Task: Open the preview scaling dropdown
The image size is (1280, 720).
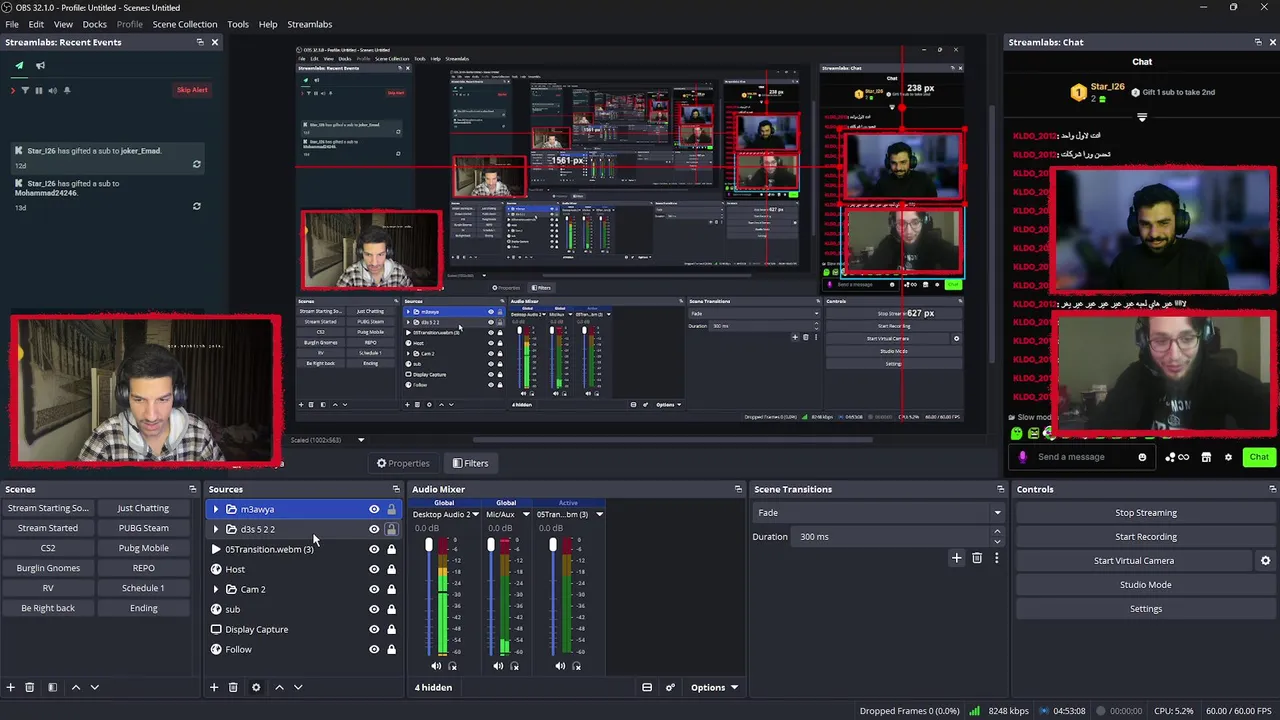Action: tap(361, 440)
